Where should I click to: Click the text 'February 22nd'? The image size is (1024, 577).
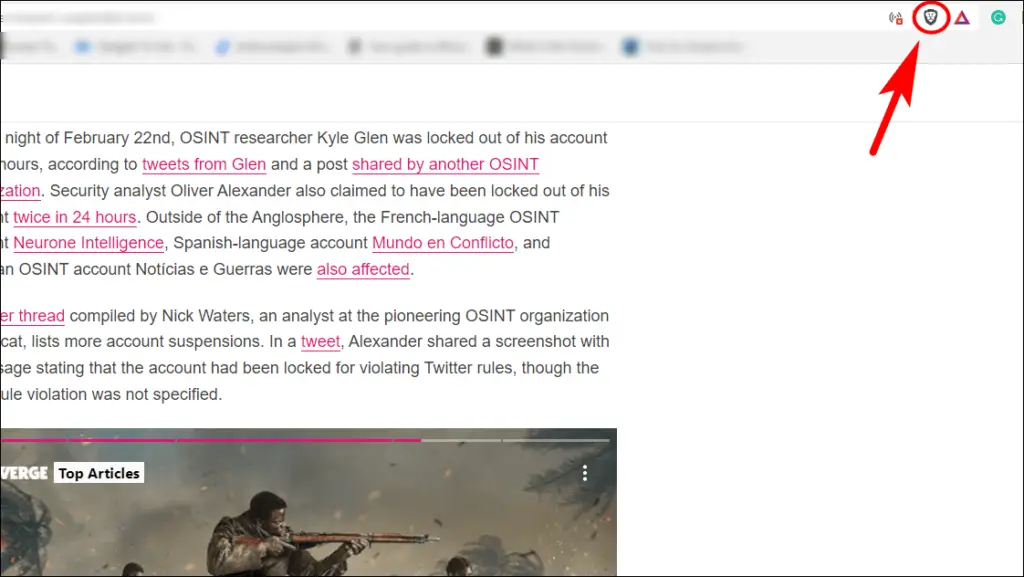119,138
